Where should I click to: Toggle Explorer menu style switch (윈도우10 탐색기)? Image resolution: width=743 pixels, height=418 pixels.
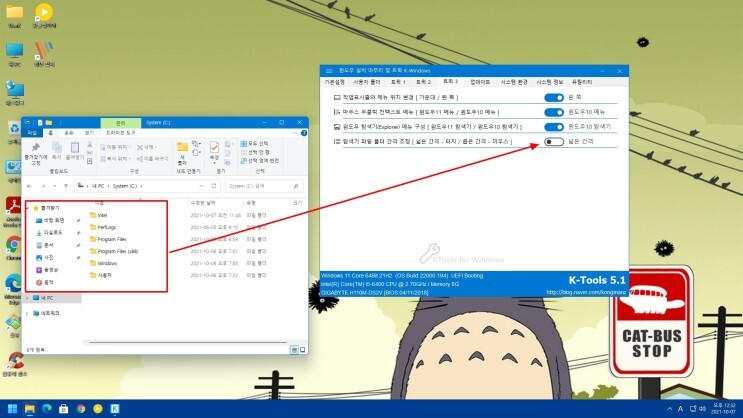(x=553, y=127)
